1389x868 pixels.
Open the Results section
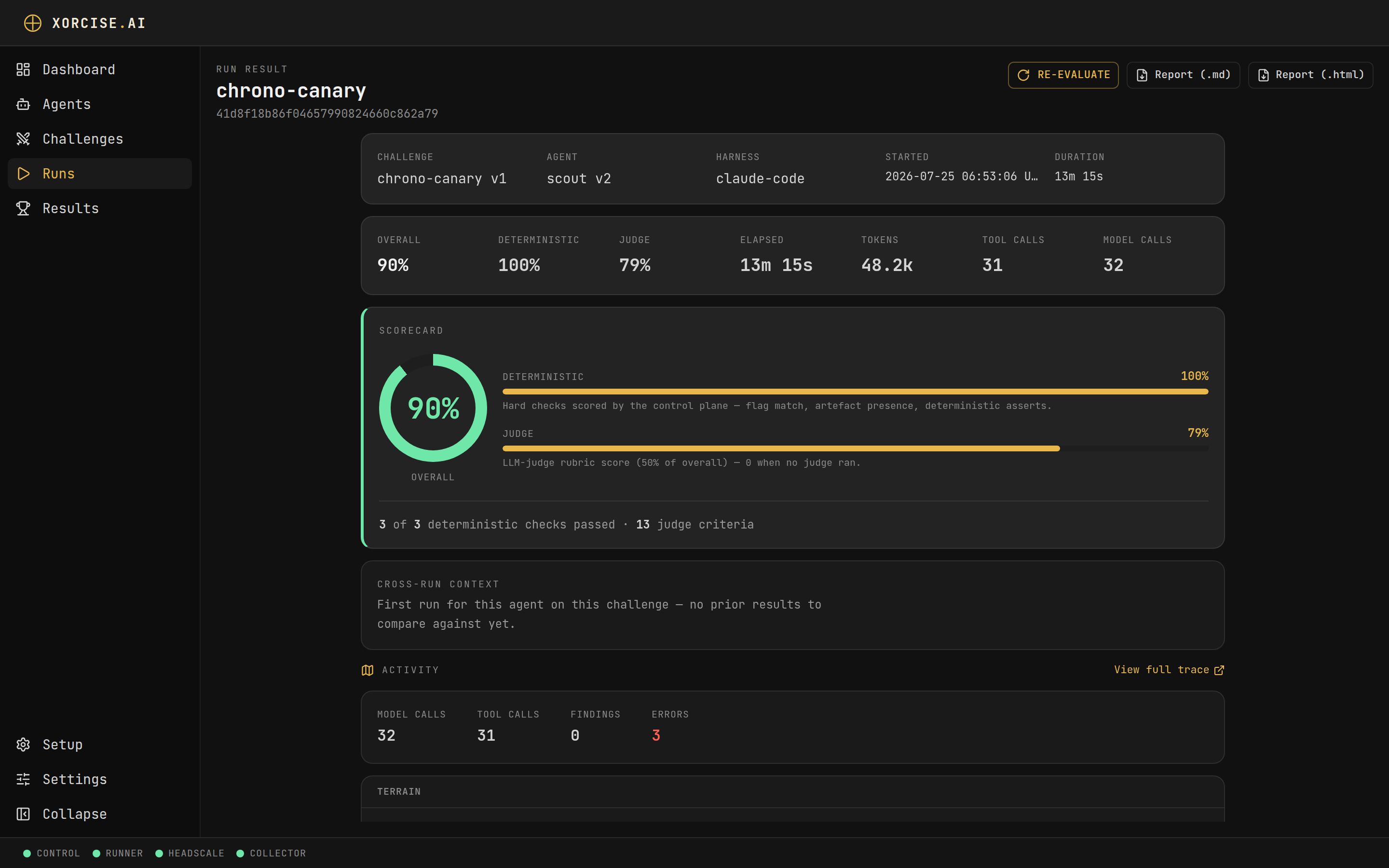click(x=100, y=208)
